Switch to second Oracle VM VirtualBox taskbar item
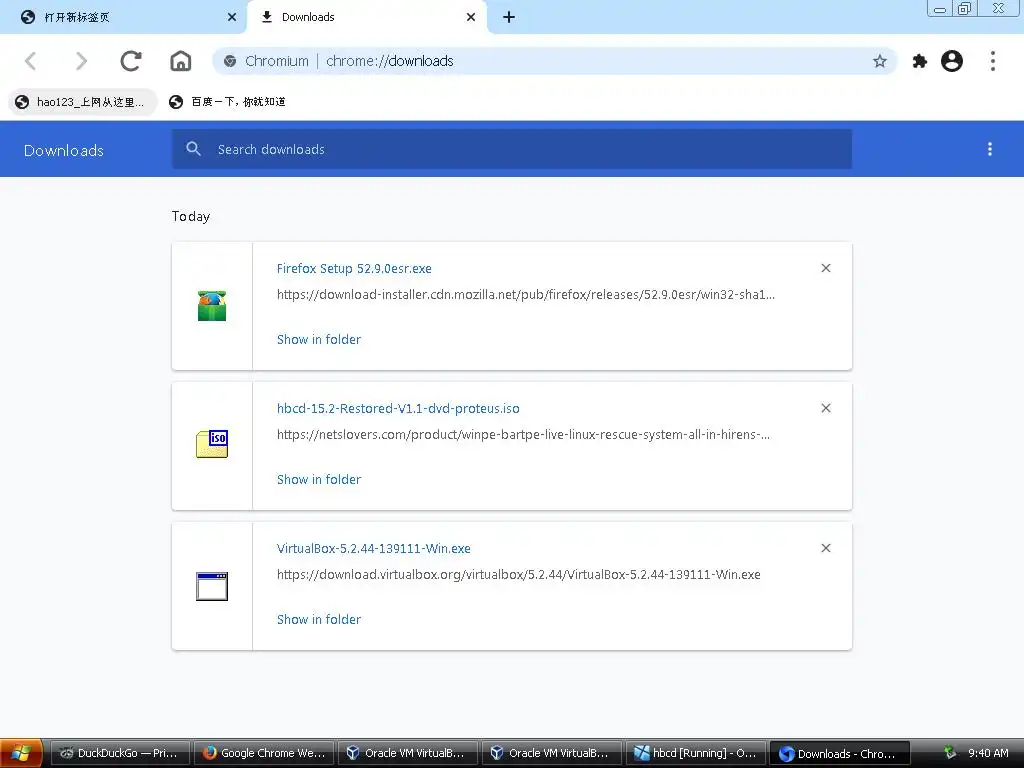 [x=551, y=753]
